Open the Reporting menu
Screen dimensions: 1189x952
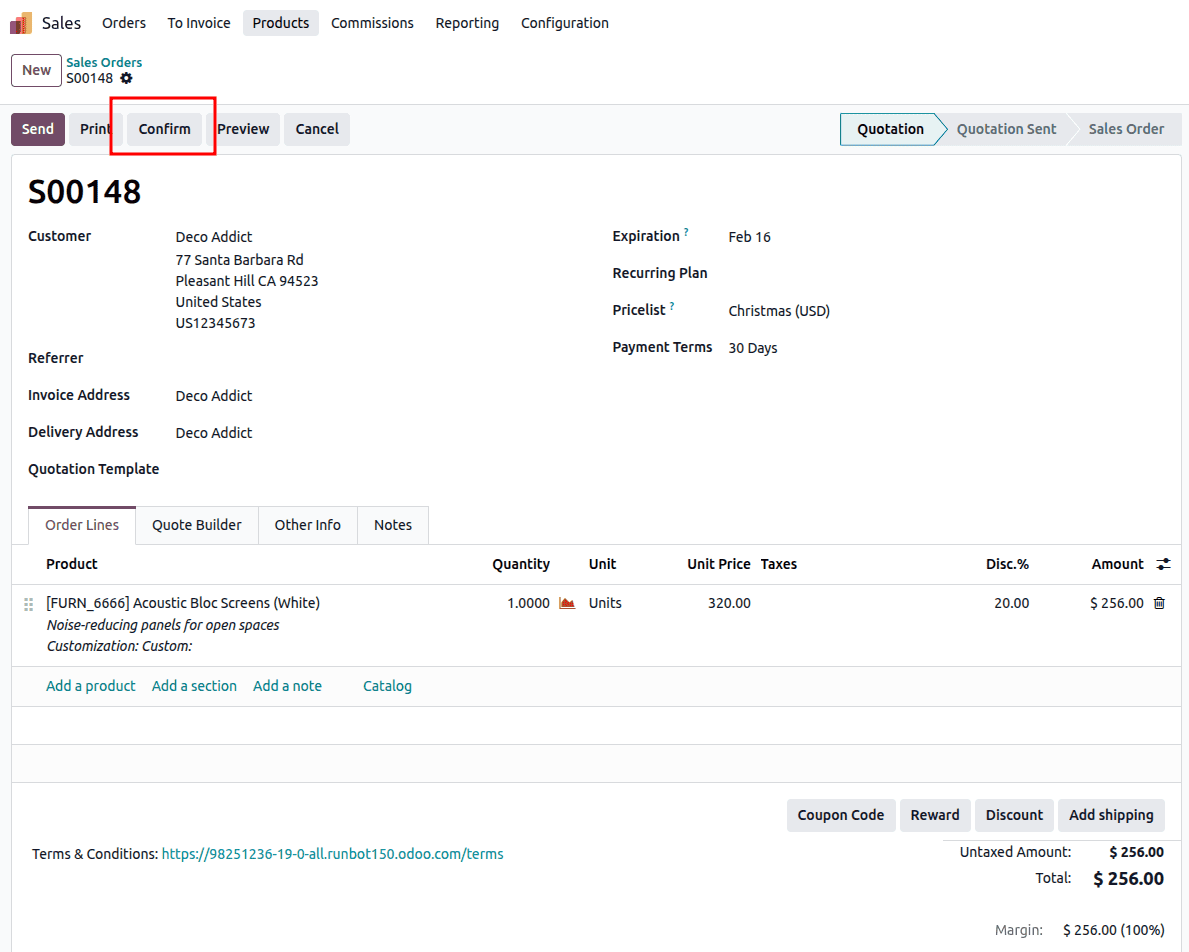point(467,22)
